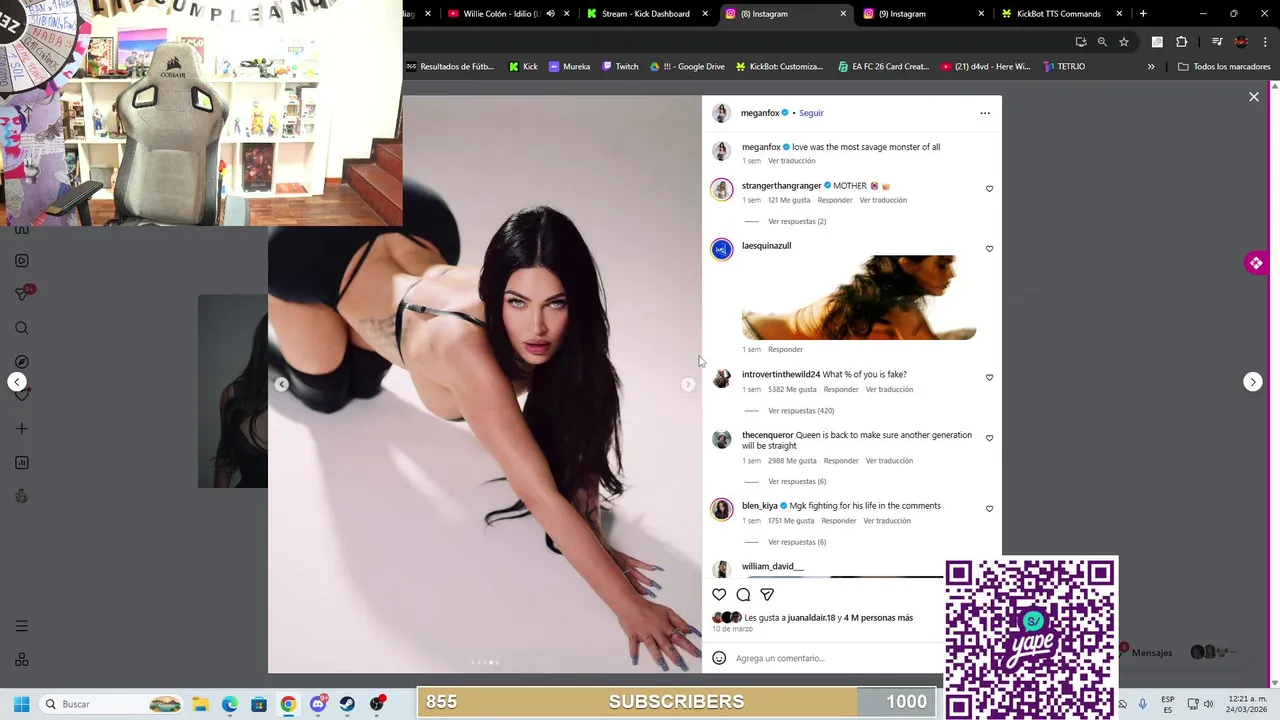Open the three-dots post options menu
The width and height of the screenshot is (1280, 720).
click(985, 113)
